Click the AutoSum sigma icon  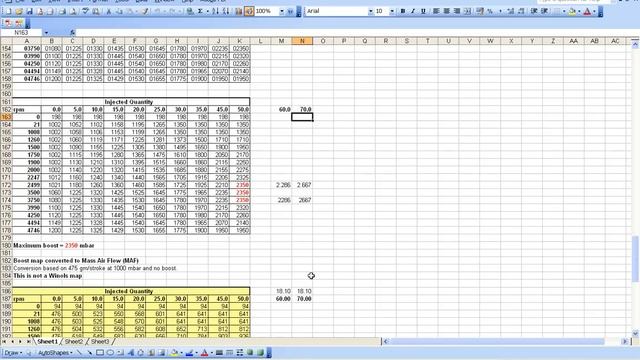[x=200, y=11]
